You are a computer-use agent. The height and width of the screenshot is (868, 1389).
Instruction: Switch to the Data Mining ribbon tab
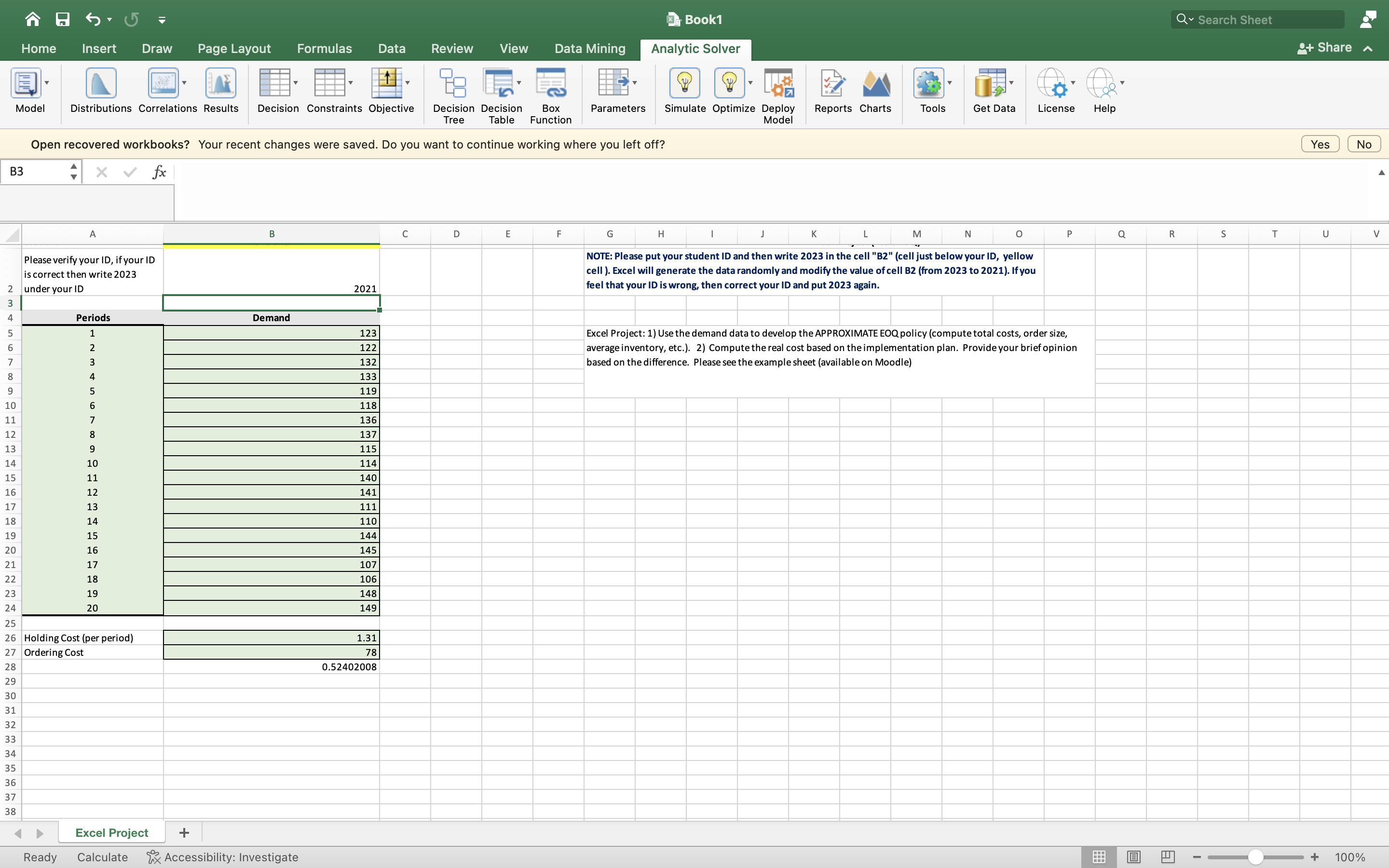pos(589,48)
